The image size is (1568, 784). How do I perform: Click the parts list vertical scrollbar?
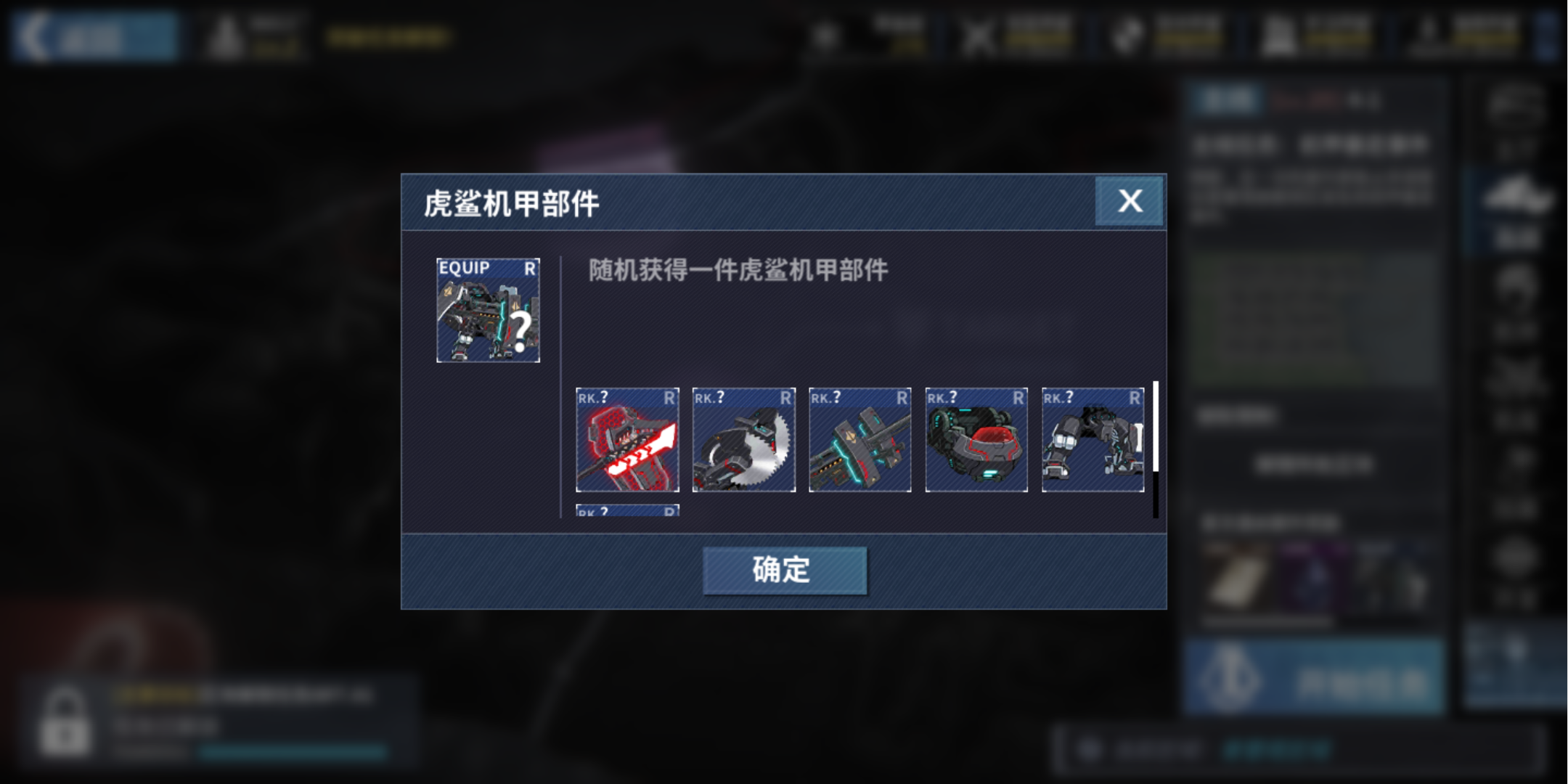1156,449
